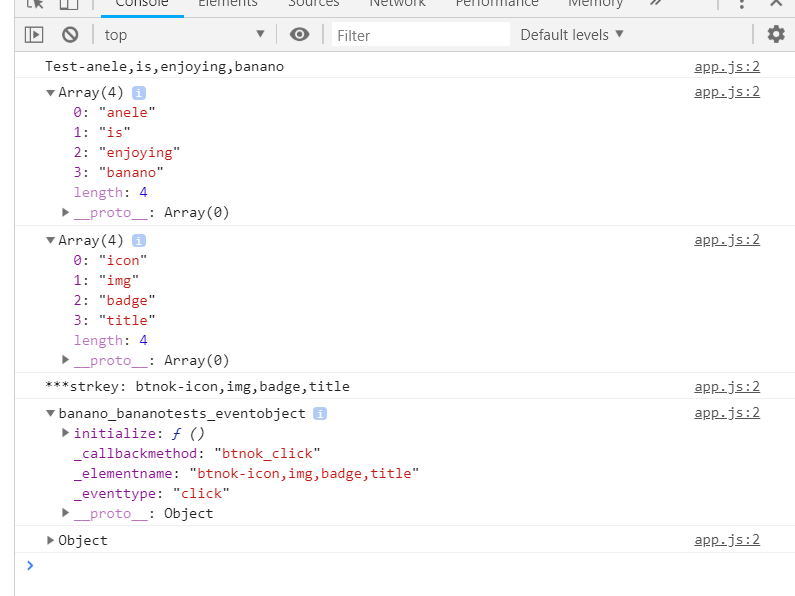Collapse the banano_bananotests_eventobject tree
Screen dimensions: 795x596
click(50, 413)
